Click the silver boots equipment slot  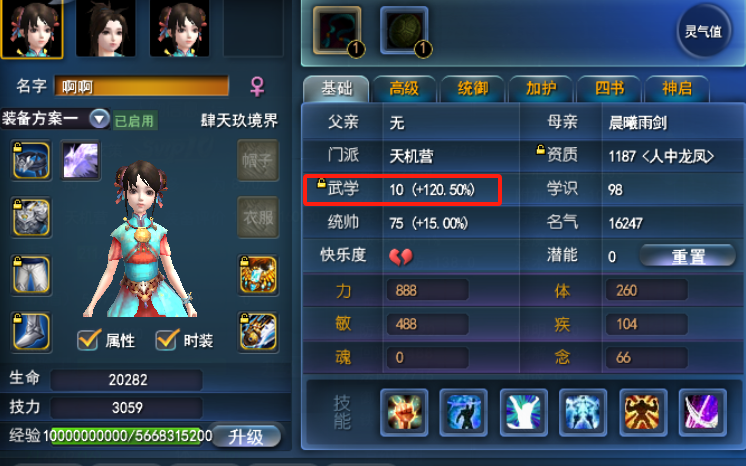point(31,332)
